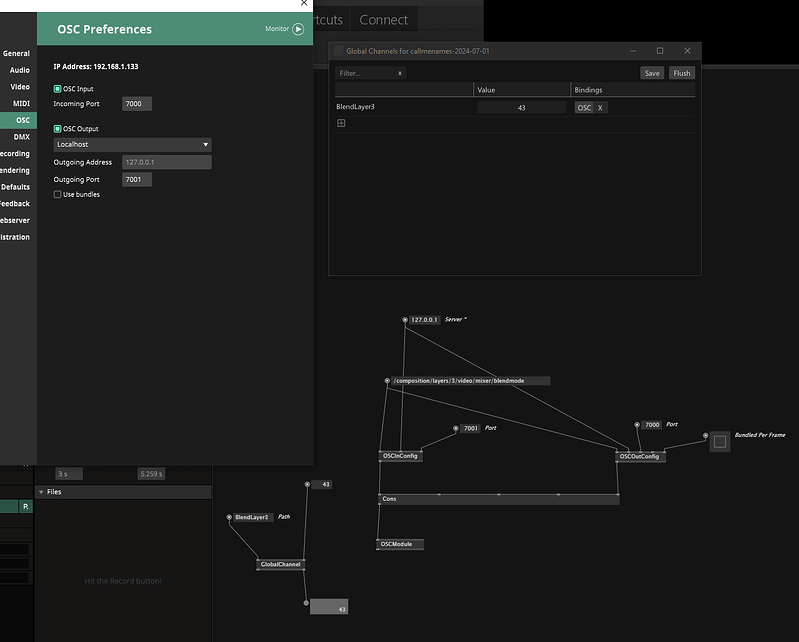Viewport: 799px width, 642px height.
Task: Open Audio preferences section
Action: [19, 70]
